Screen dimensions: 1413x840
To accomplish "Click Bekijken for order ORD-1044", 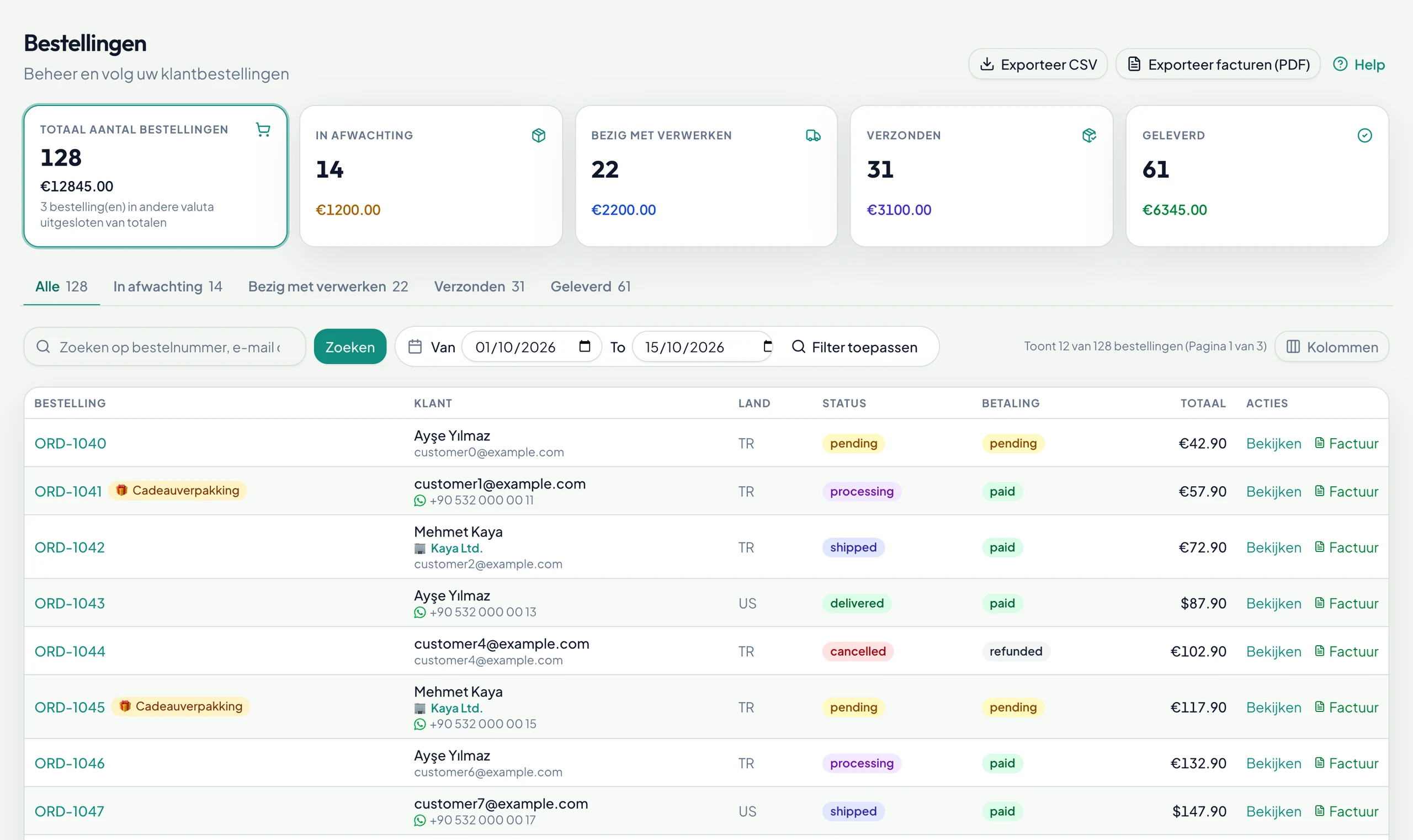I will pos(1274,651).
